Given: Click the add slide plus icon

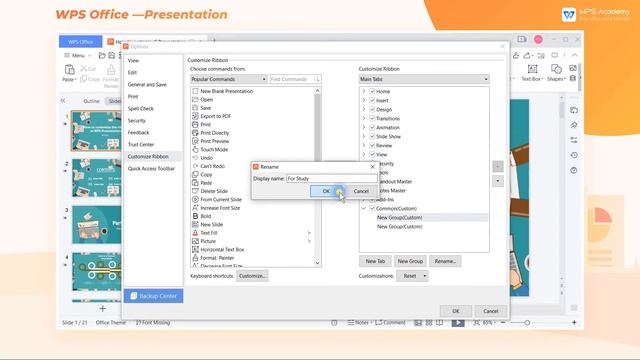Looking at the screenshot, I should pos(102,309).
